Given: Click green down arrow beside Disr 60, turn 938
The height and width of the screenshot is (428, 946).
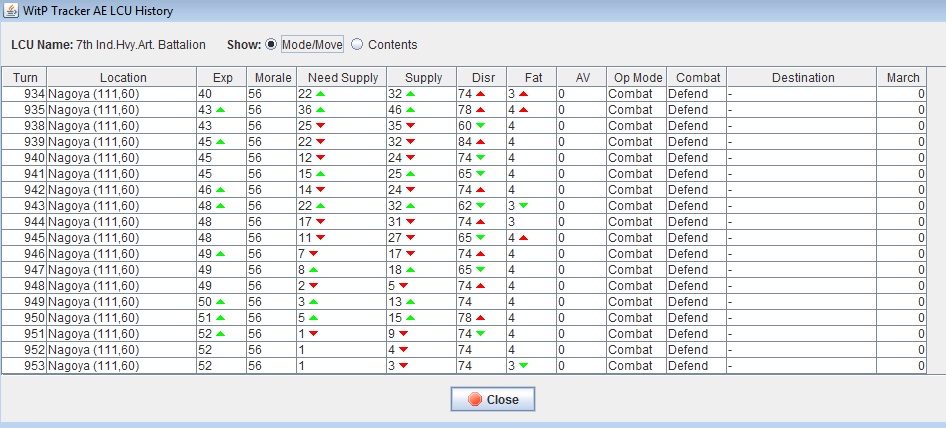Looking at the screenshot, I should click(x=480, y=126).
